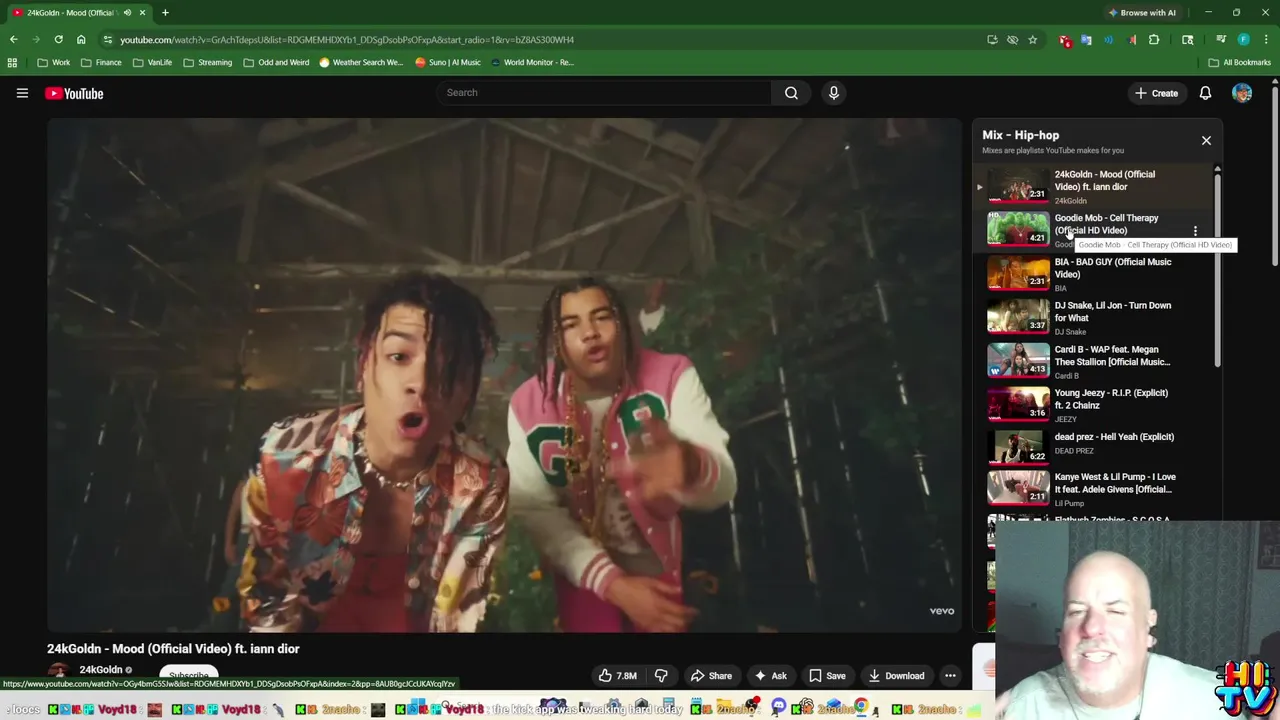Image resolution: width=1280 pixels, height=720 pixels.
Task: Click the video player to pause
Action: [504, 375]
